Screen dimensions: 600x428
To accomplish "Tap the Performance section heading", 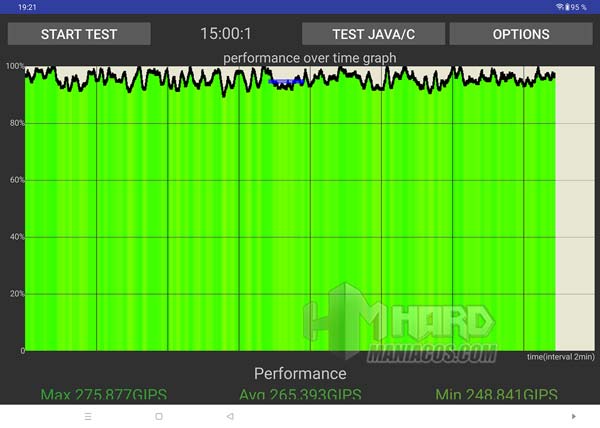I will tap(300, 374).
